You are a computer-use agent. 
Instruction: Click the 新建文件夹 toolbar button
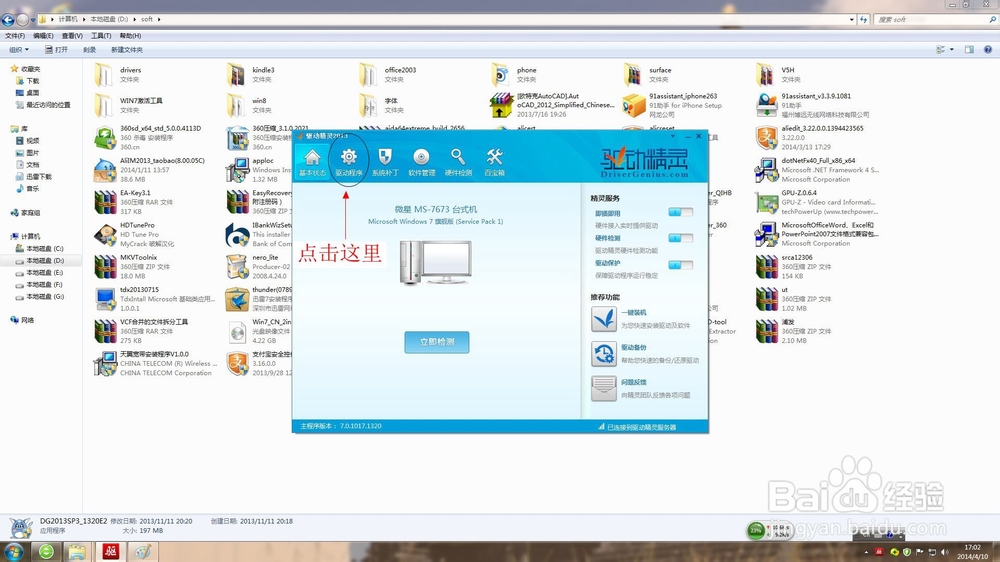click(126, 50)
